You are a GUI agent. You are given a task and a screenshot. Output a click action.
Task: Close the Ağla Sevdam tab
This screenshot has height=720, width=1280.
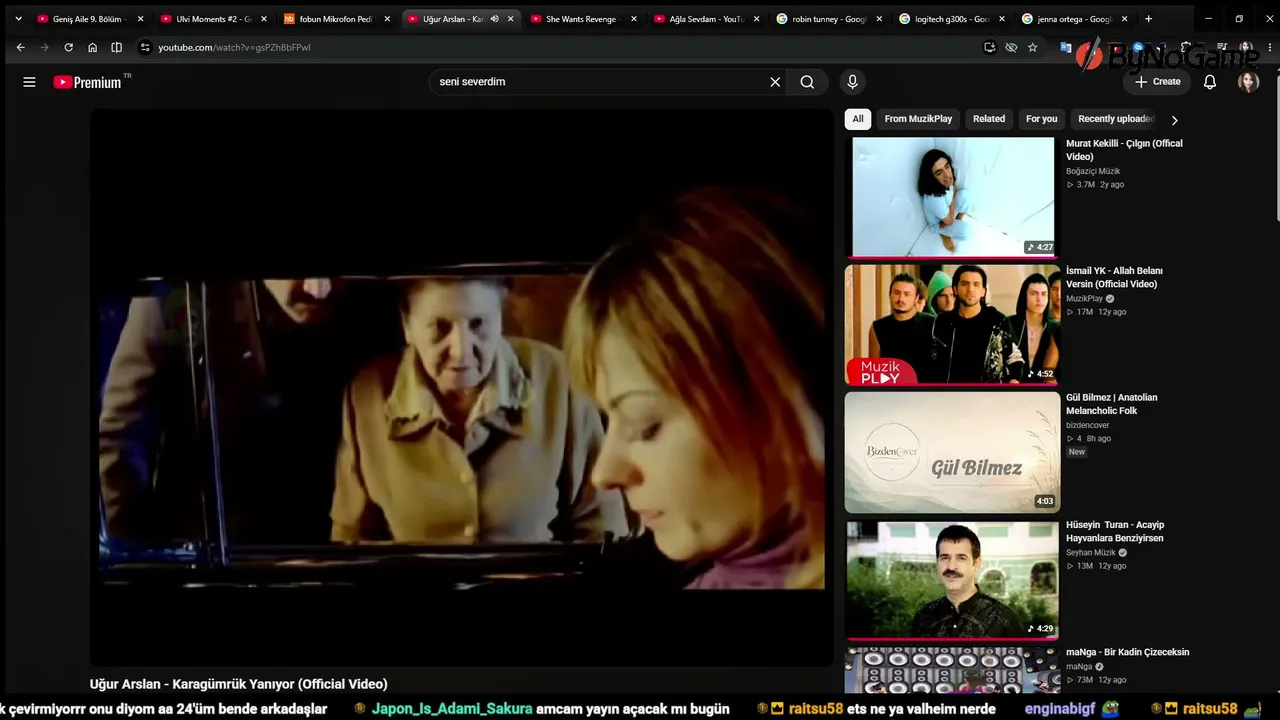(x=757, y=19)
